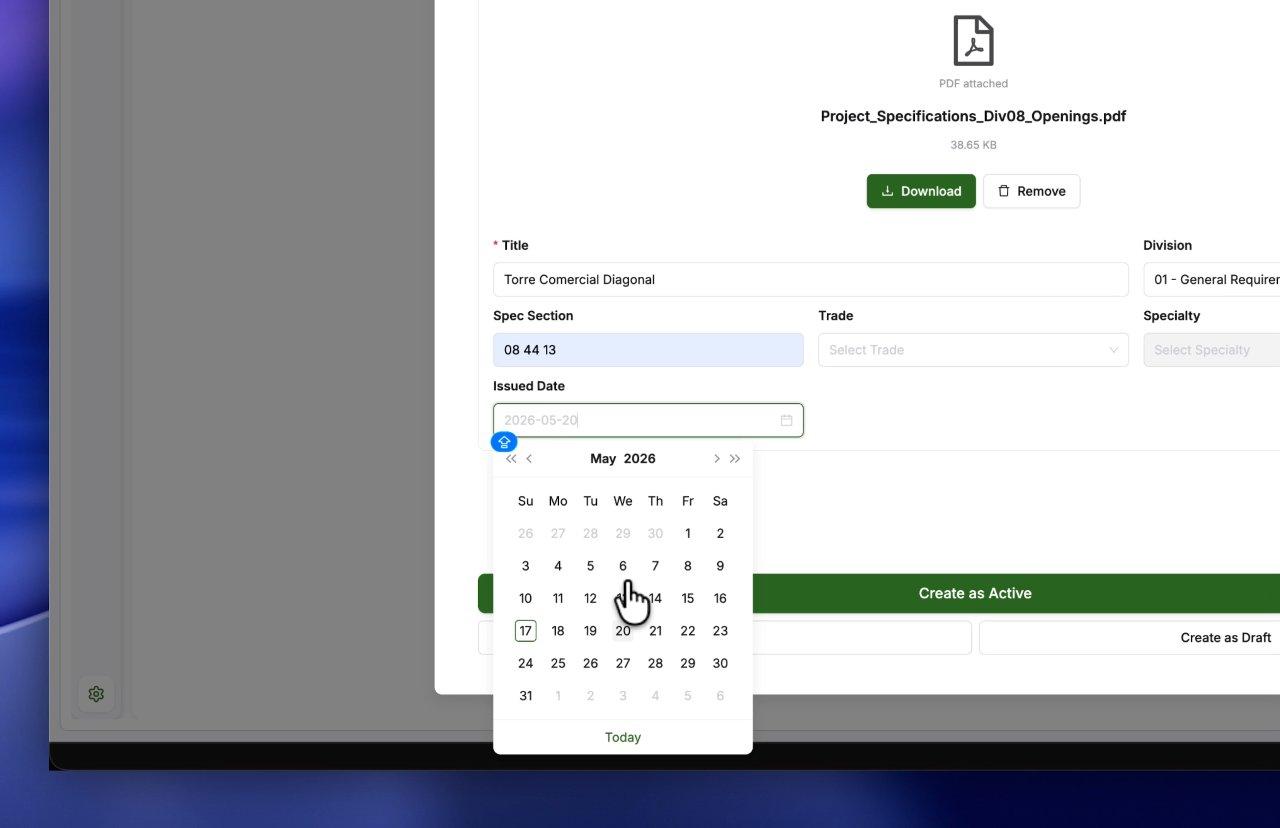The image size is (1280, 828).
Task: Open the disabled Specialty dropdown
Action: pos(1211,350)
